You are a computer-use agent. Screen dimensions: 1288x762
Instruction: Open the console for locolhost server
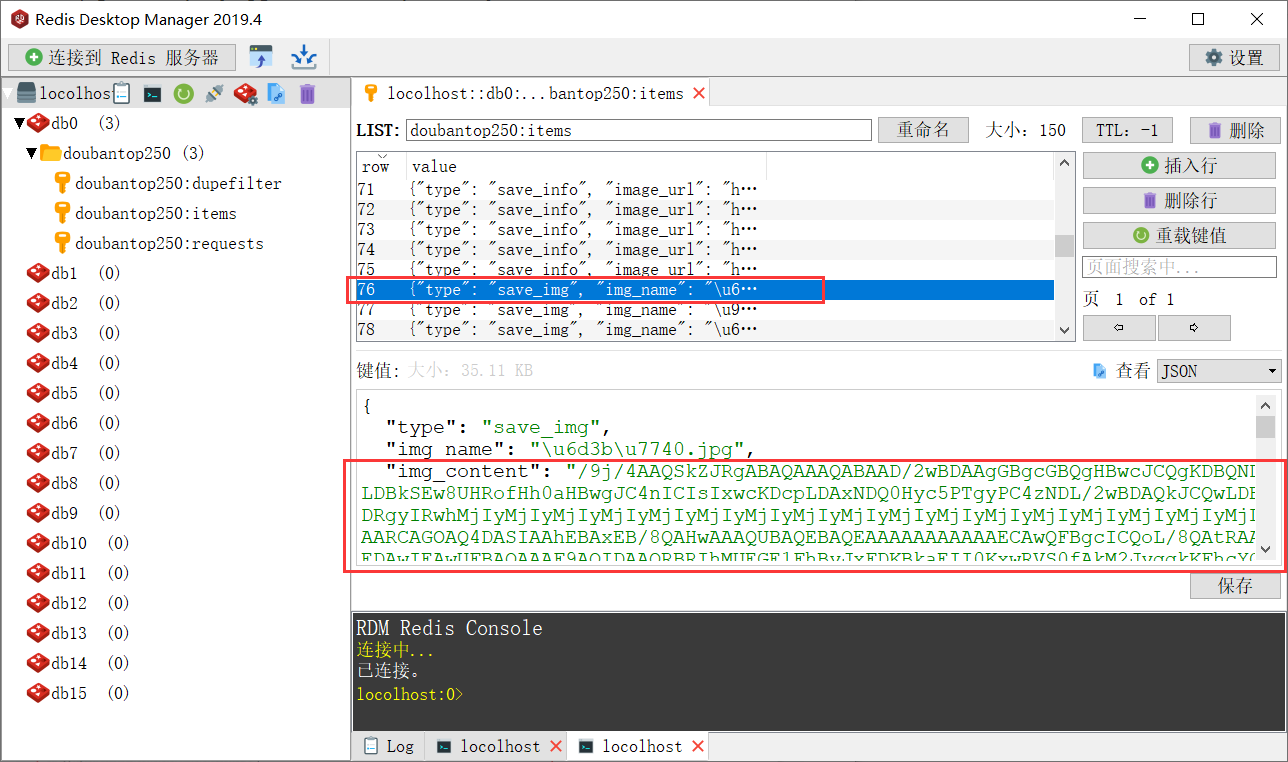(152, 94)
